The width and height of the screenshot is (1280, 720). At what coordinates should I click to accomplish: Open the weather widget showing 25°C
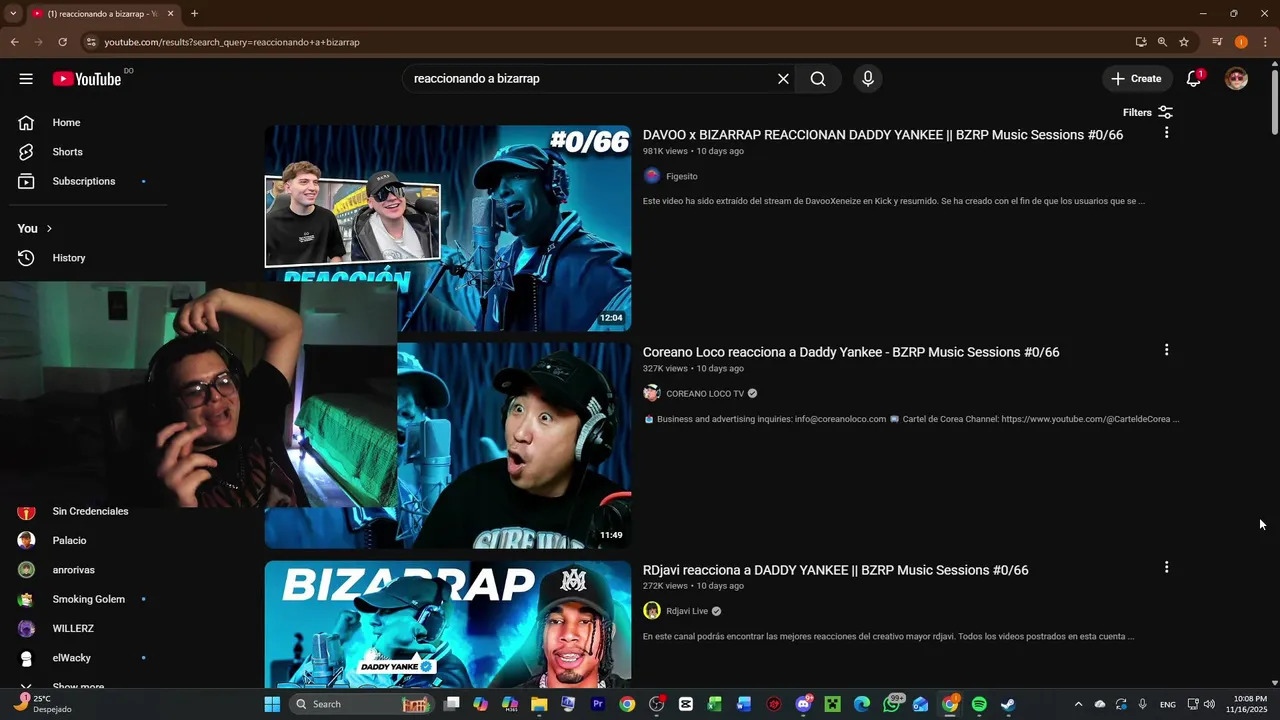pos(42,704)
